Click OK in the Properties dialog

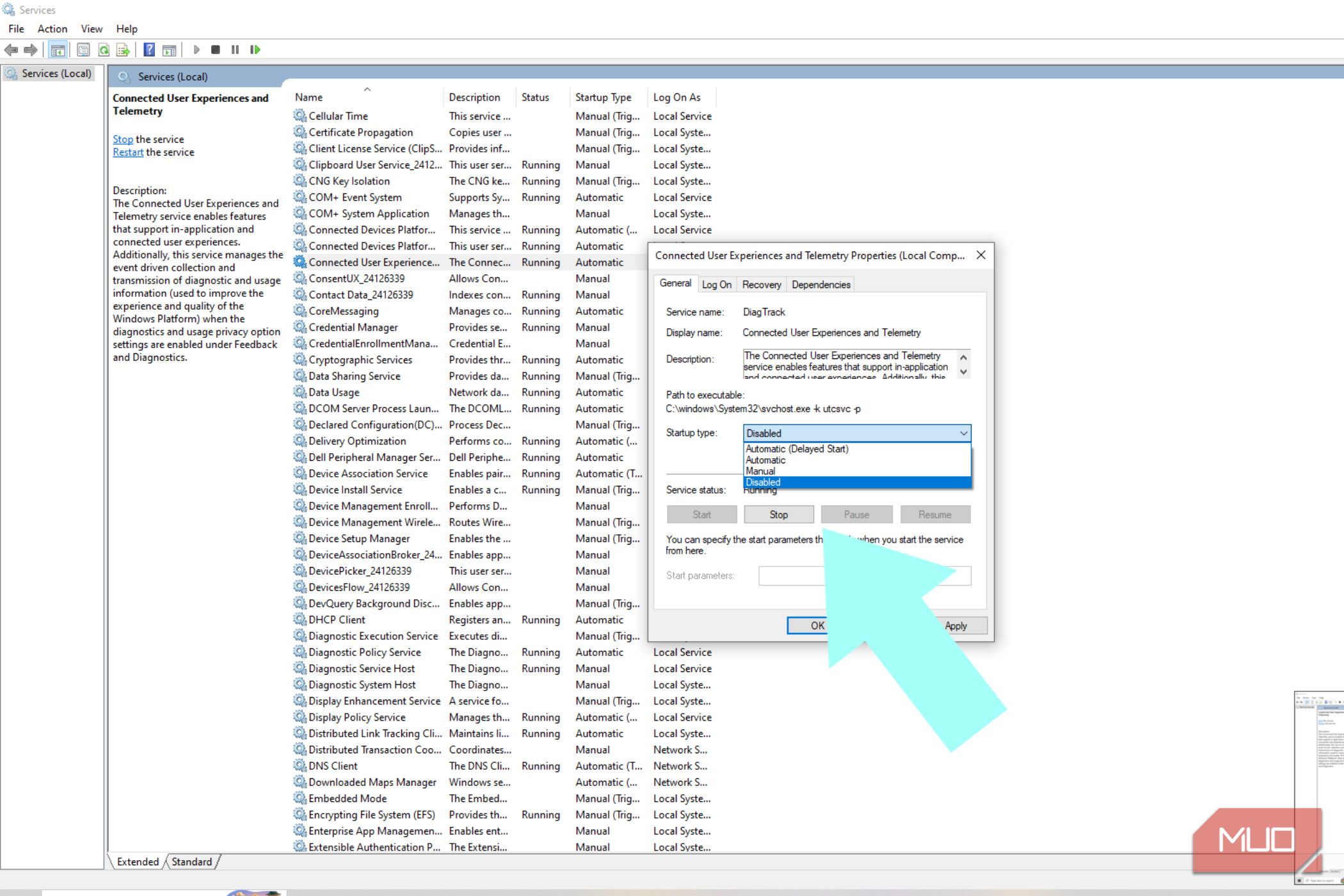click(x=817, y=626)
